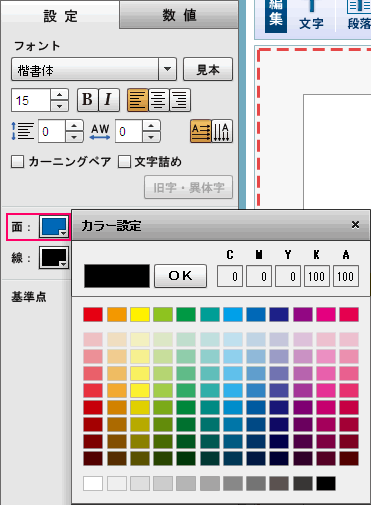Viewport: 371px width, 505px height.
Task: Click the 見本 font sample button
Action: 208,69
